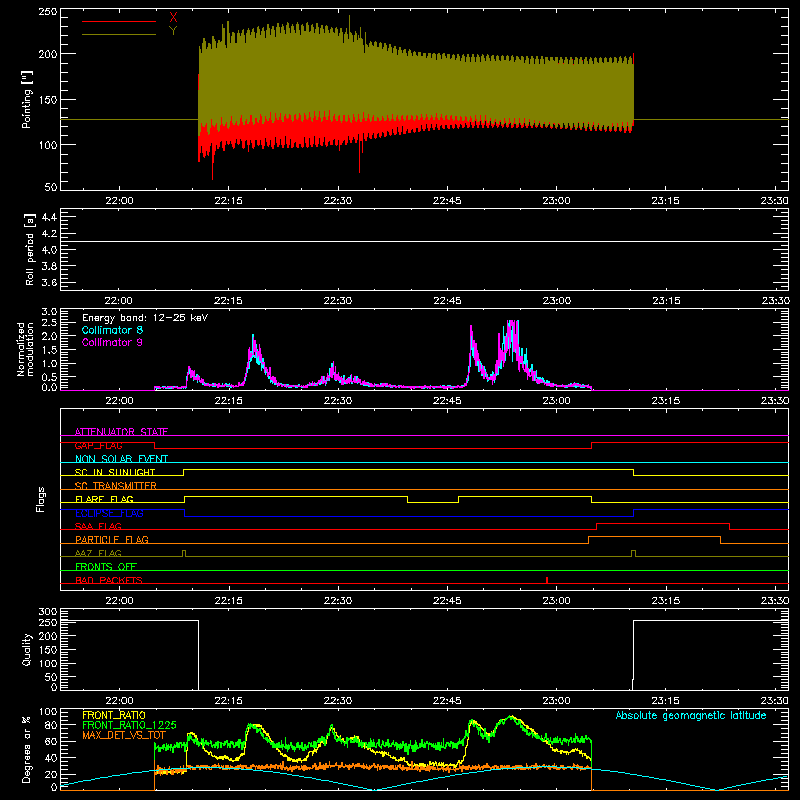Image resolution: width=800 pixels, height=800 pixels.
Task: Click the cyan 'Collimator 8' legend entry
Action: point(112,330)
